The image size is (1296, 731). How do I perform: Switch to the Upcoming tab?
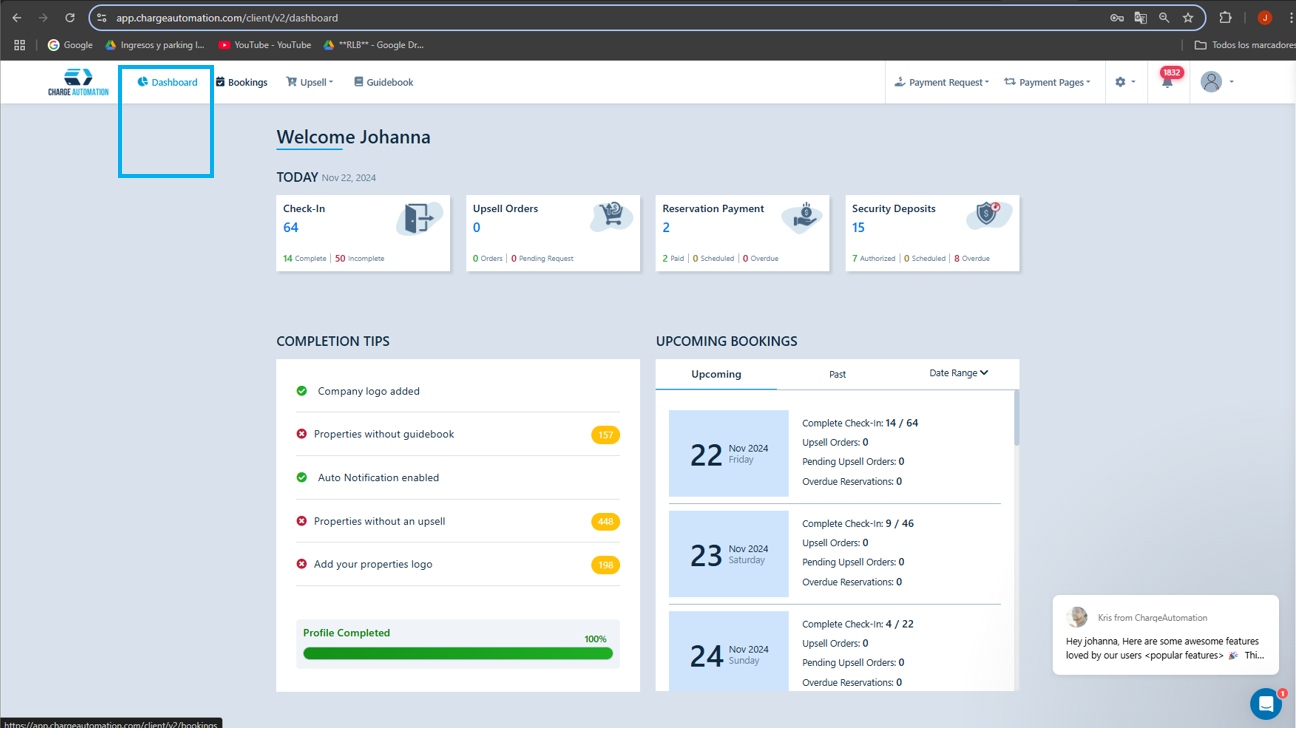click(x=716, y=374)
